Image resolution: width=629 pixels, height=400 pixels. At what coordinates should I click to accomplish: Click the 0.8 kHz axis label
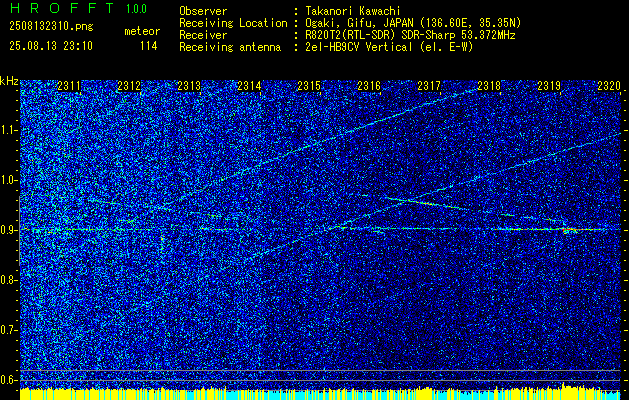(8, 280)
